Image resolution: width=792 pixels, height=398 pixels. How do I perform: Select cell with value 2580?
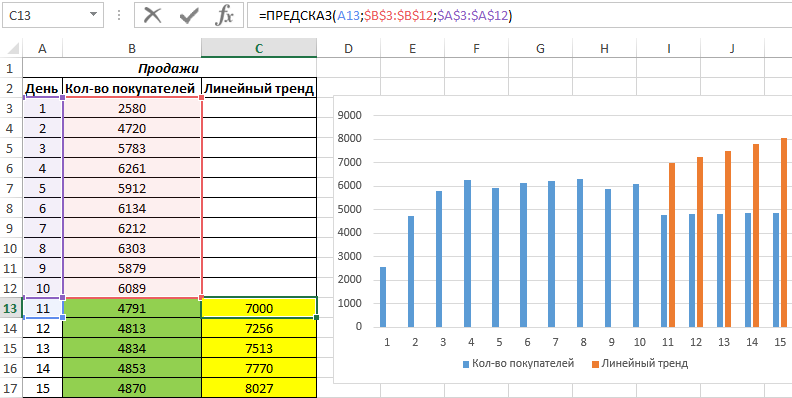tap(132, 108)
